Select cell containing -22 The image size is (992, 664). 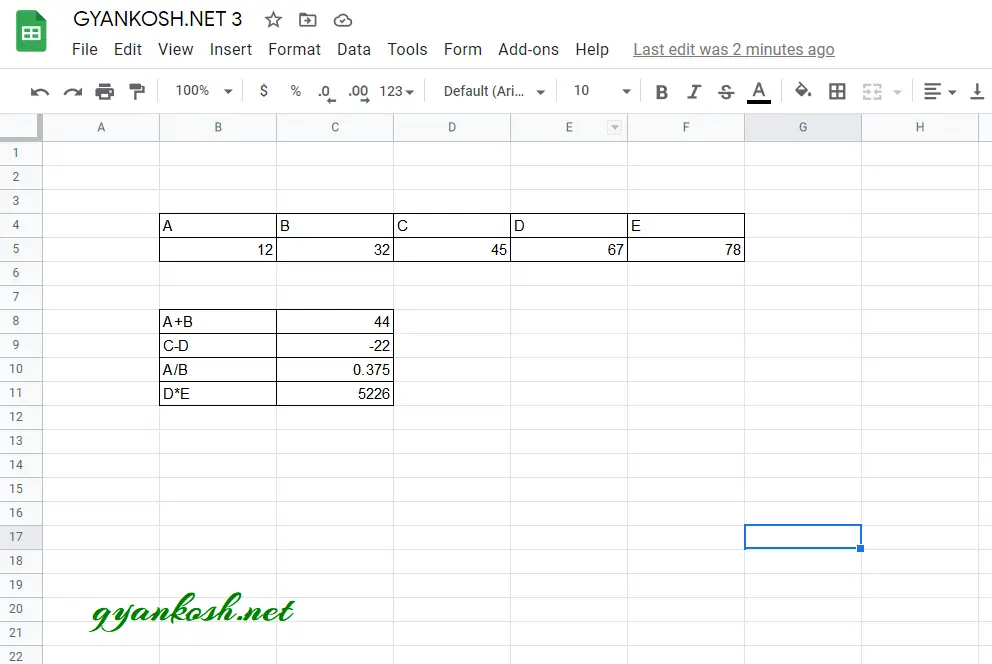pos(335,345)
